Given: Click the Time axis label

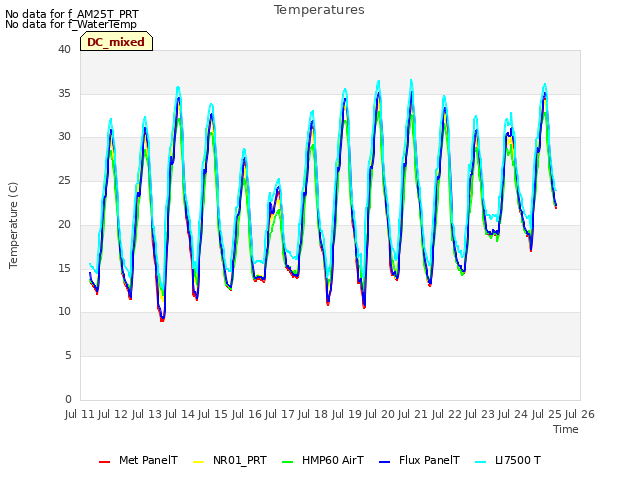Looking at the screenshot, I should pyautogui.click(x=566, y=429).
